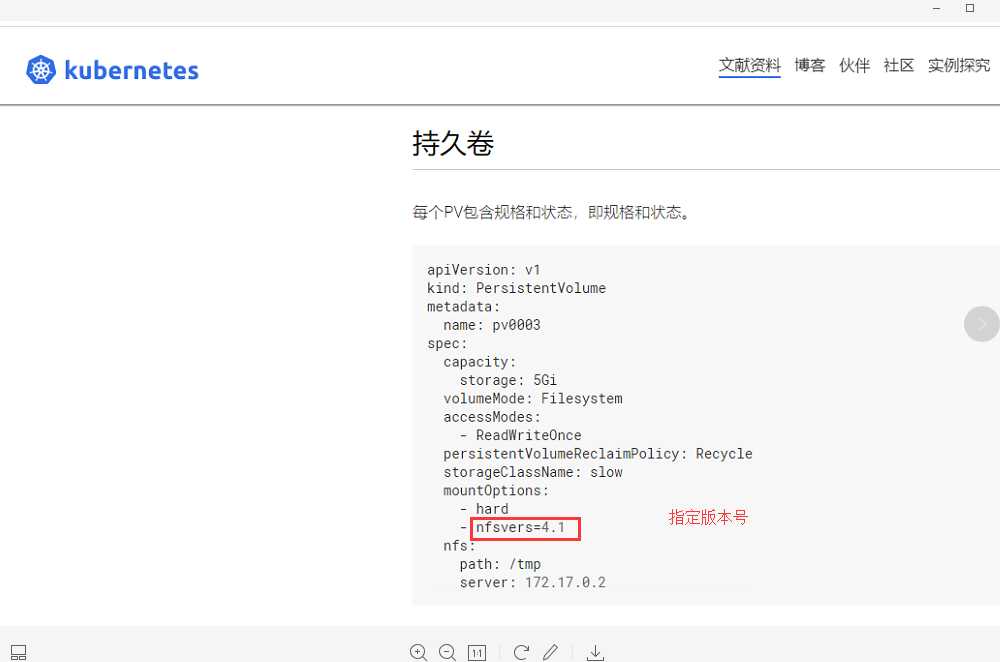The image size is (1000, 662).
Task: Click the line kind: PersistentVolume
Action: [516, 288]
